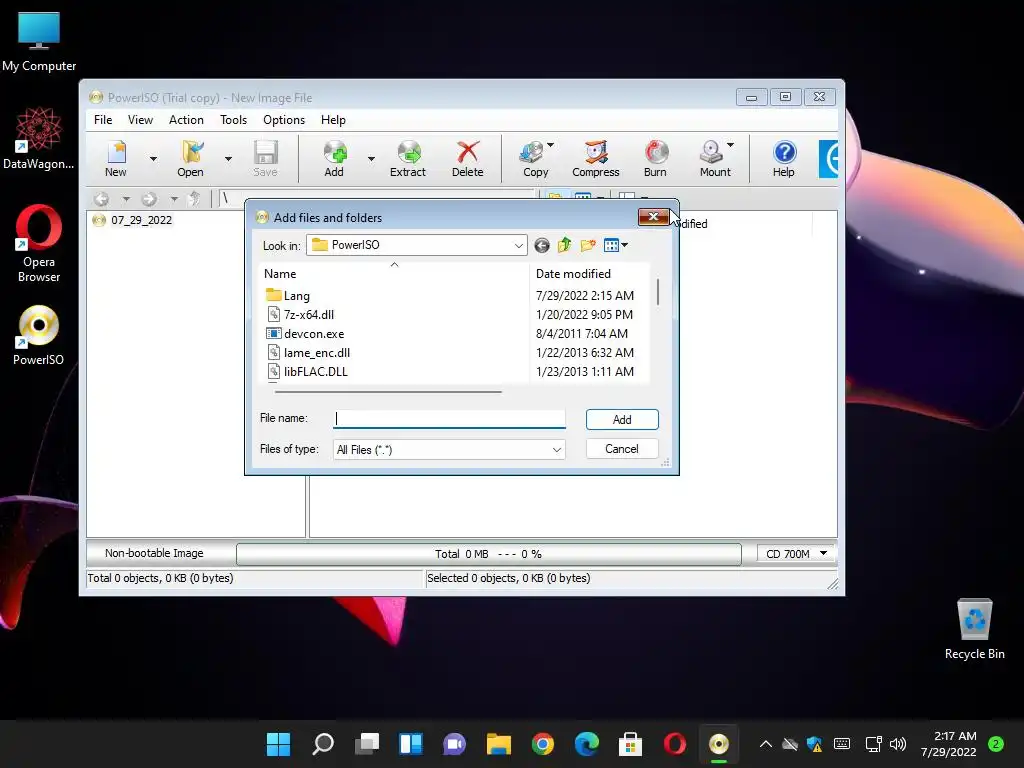
Task: Click the file list horizontal scrollbar
Action: click(x=389, y=392)
